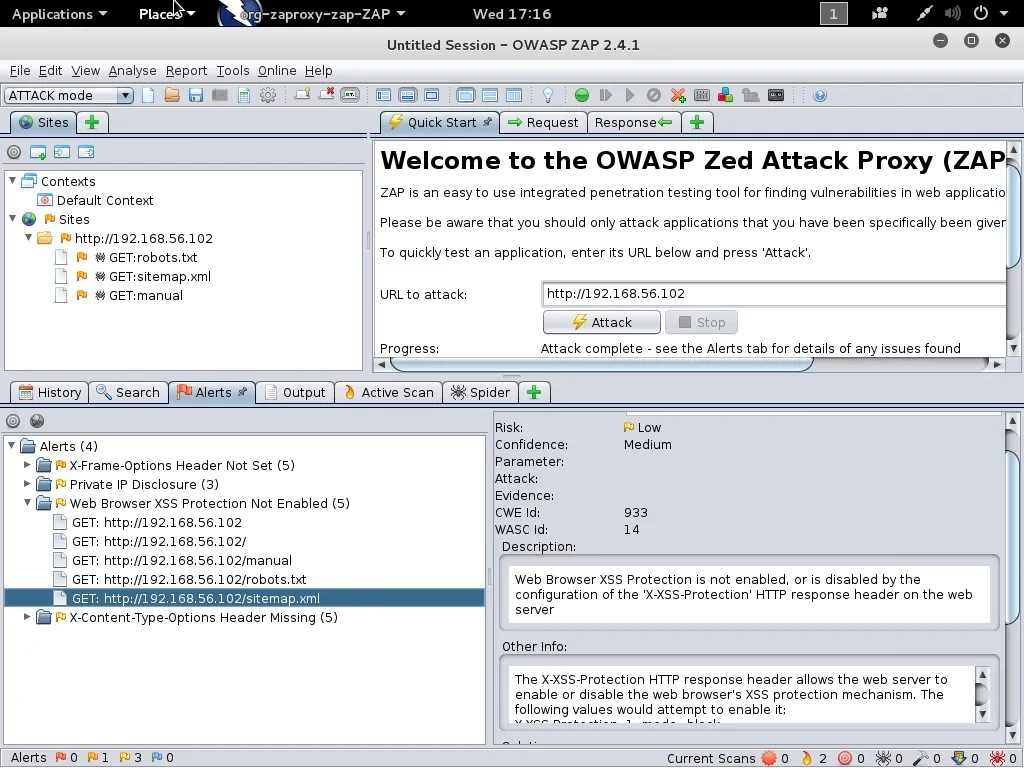Toggle the green break-on-requests circle
Image resolution: width=1024 pixels, height=768 pixels.
click(x=581, y=95)
